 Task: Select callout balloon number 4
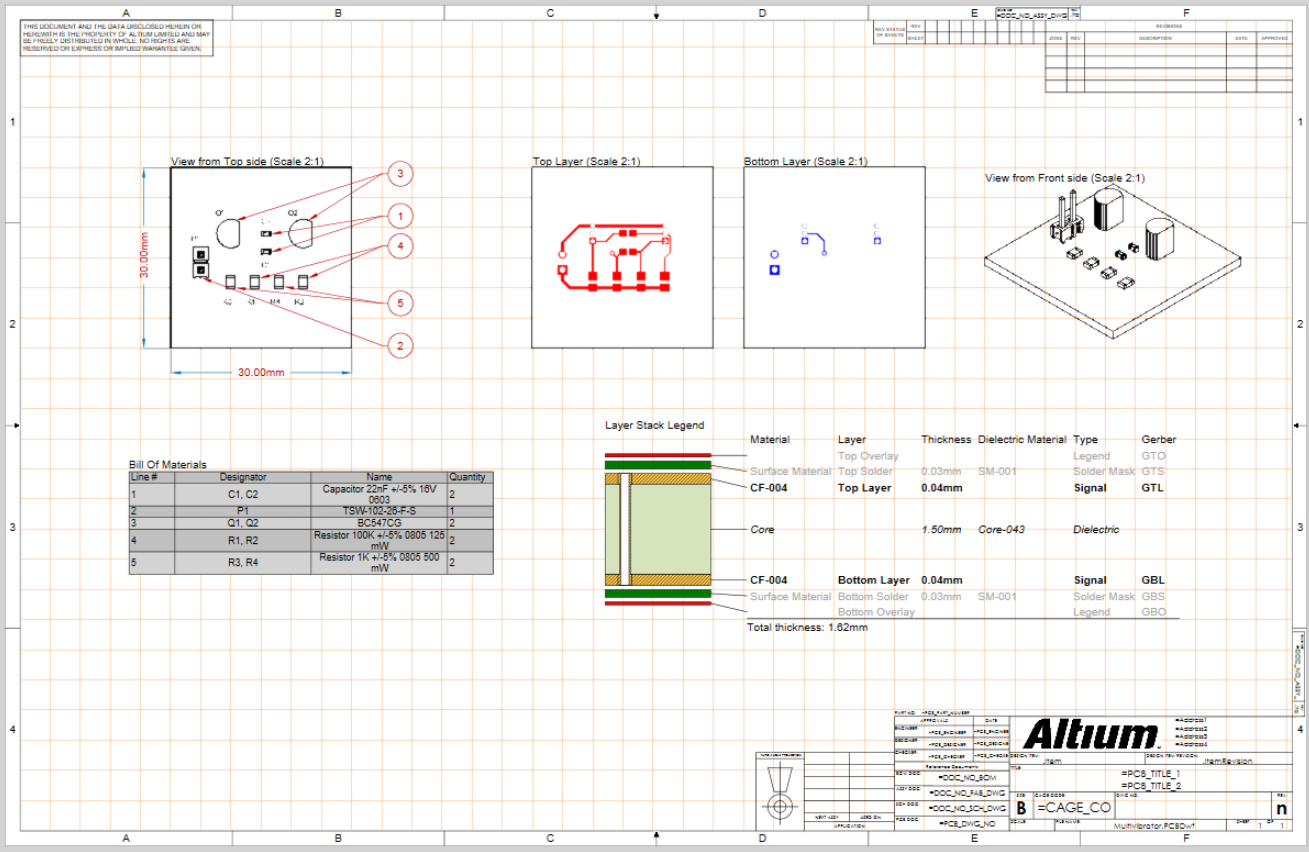click(x=400, y=245)
